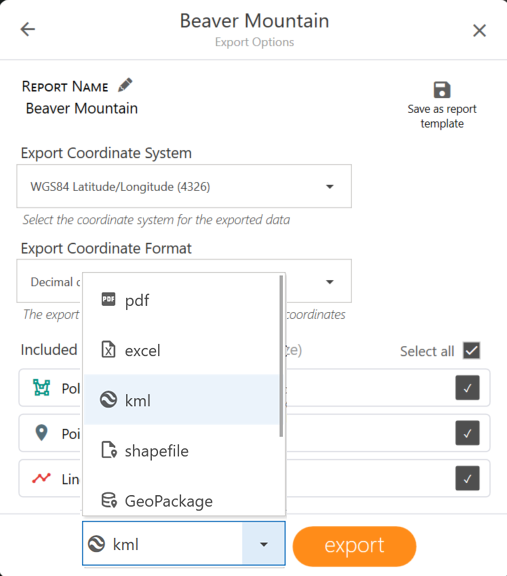
Task: Click the polygon layer icon
Action: [x=42, y=388]
